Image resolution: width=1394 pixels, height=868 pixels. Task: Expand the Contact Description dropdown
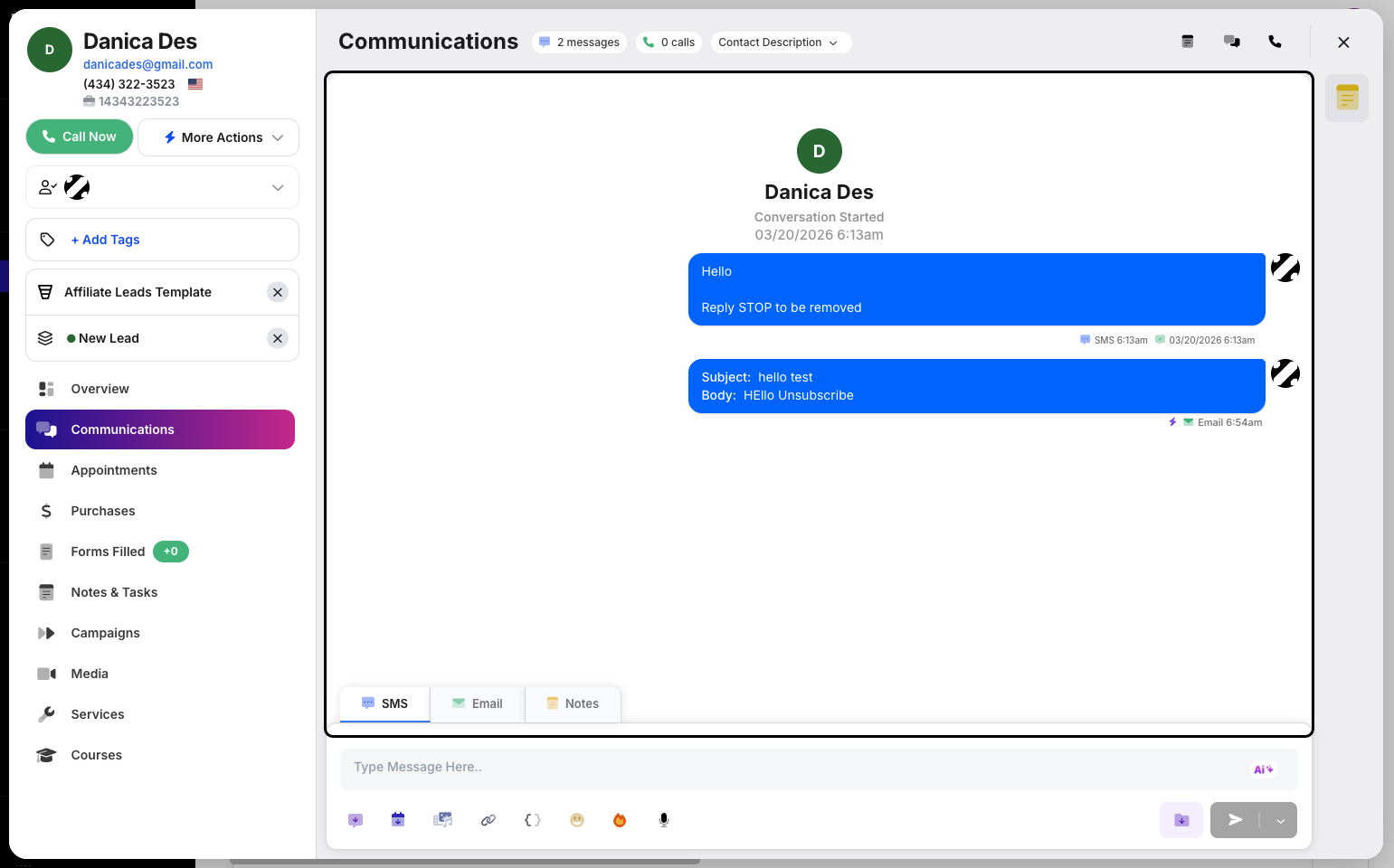(781, 42)
